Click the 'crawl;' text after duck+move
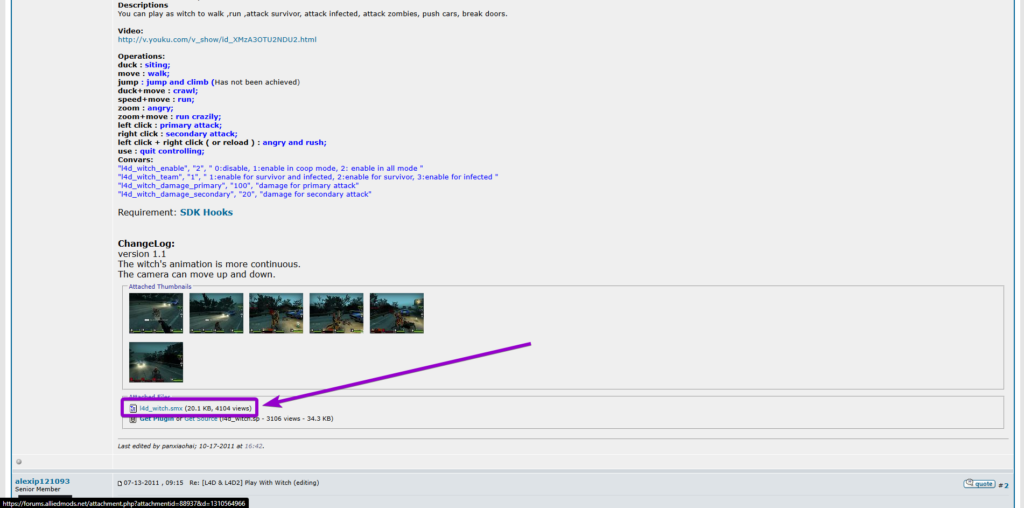The image size is (1024, 508). 185,91
